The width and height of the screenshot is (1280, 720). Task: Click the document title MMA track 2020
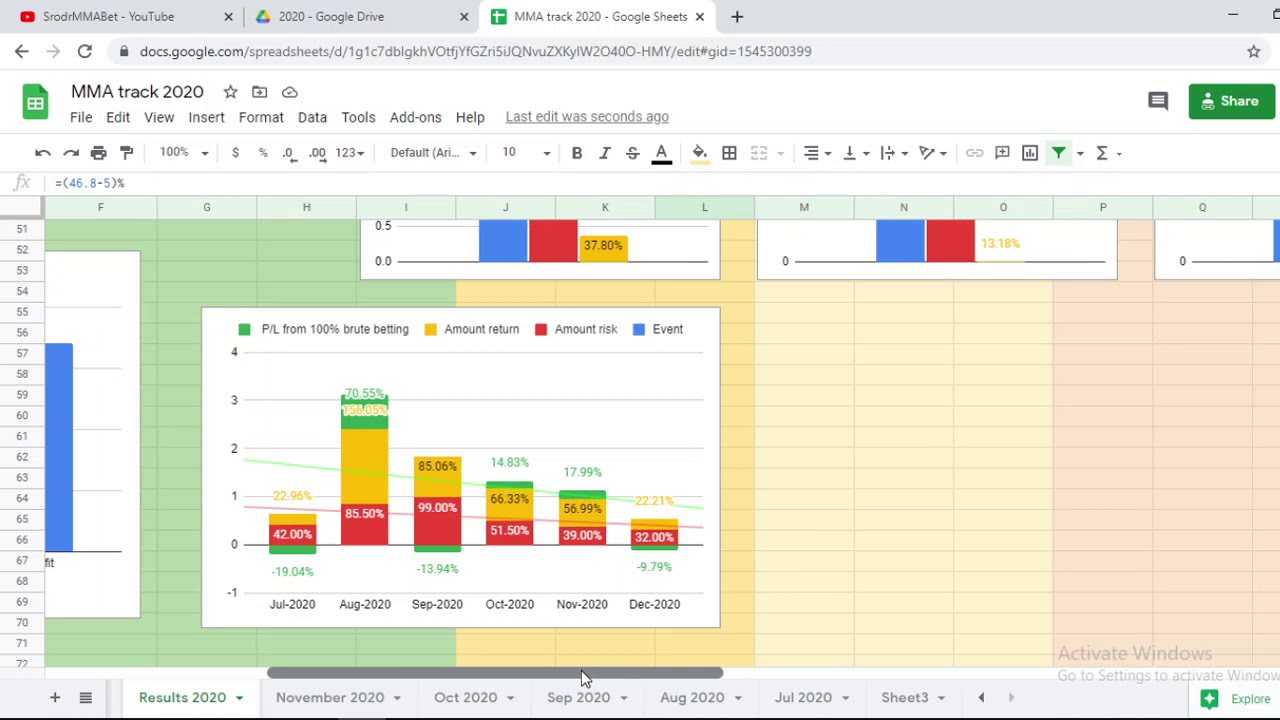pos(137,92)
